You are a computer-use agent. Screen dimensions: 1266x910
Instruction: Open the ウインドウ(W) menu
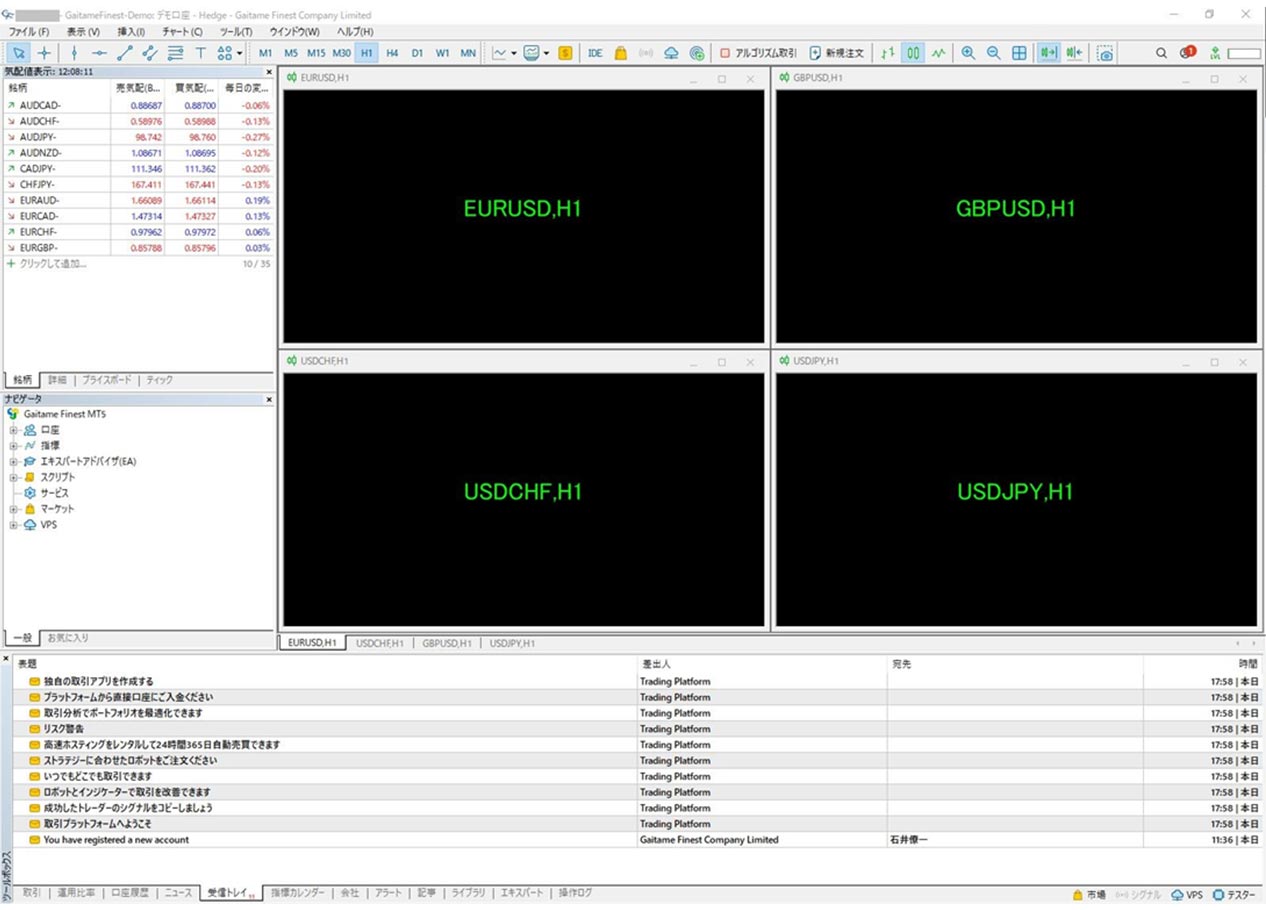coord(294,32)
